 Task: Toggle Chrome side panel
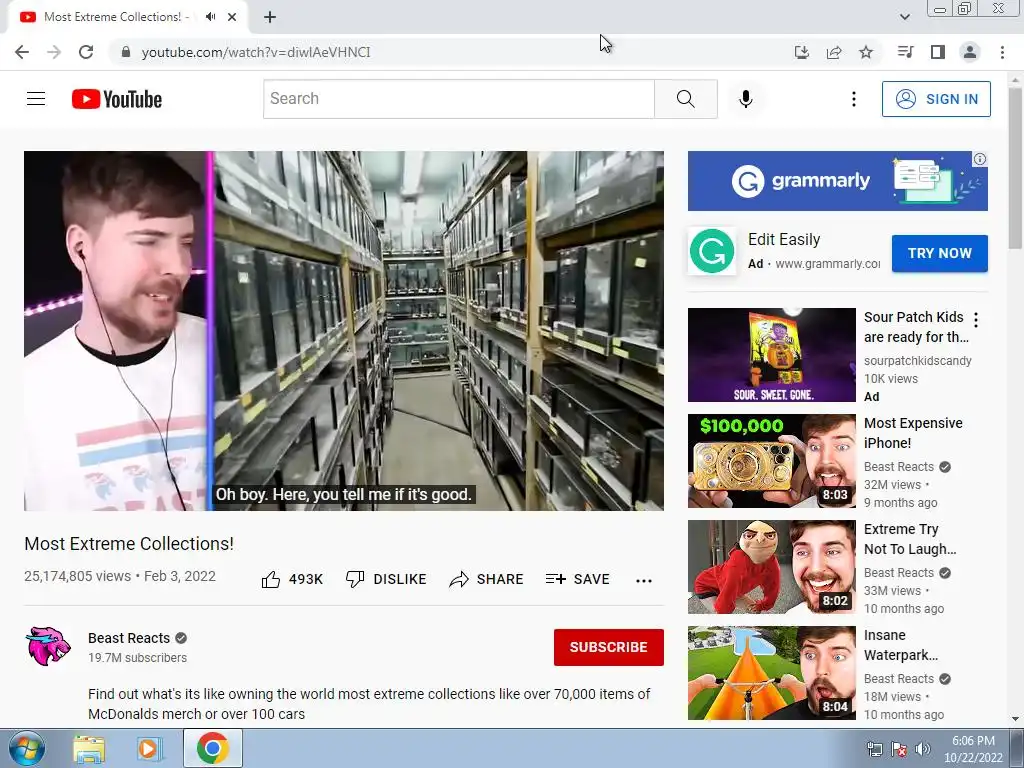(938, 52)
